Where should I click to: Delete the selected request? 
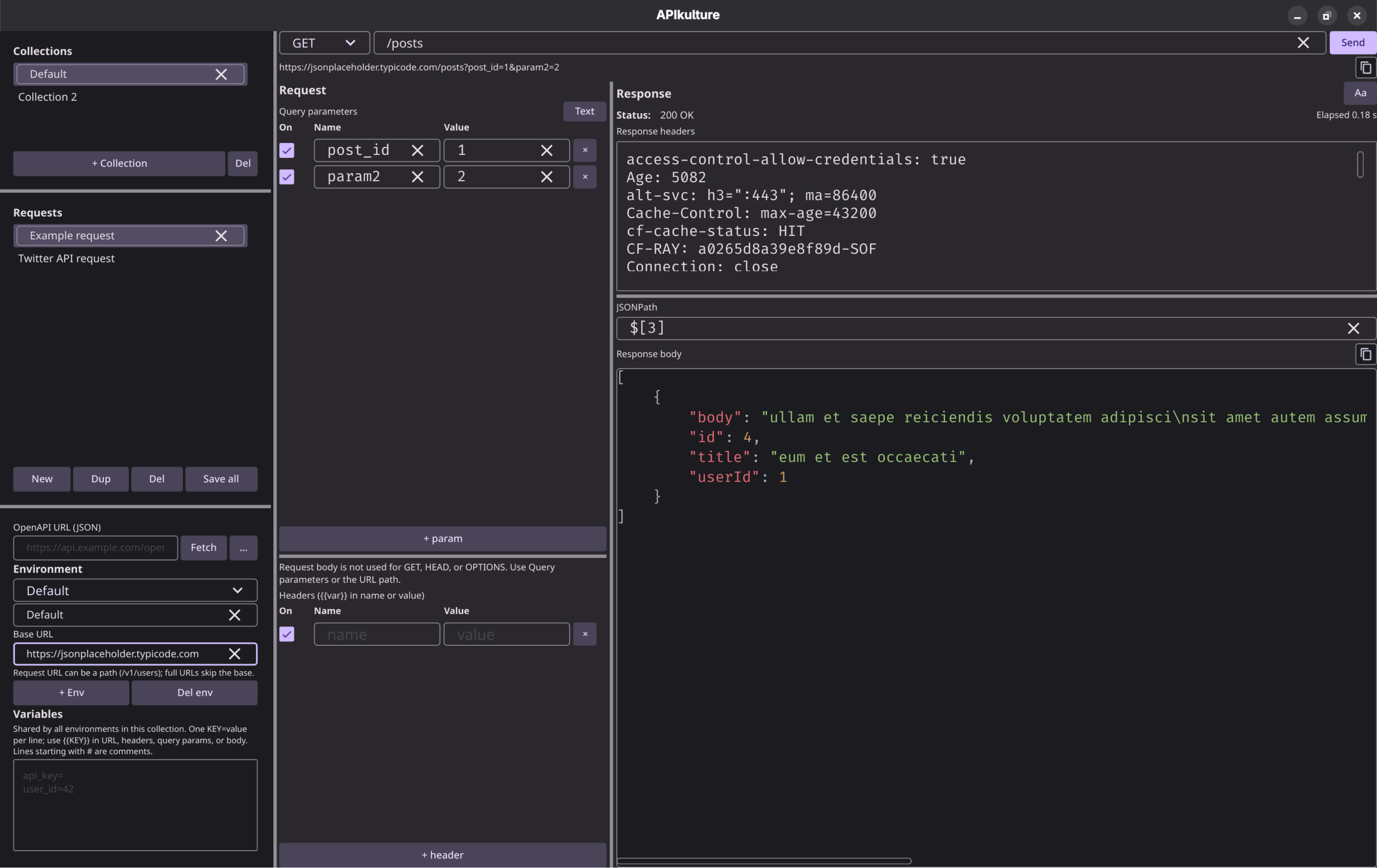coord(157,479)
